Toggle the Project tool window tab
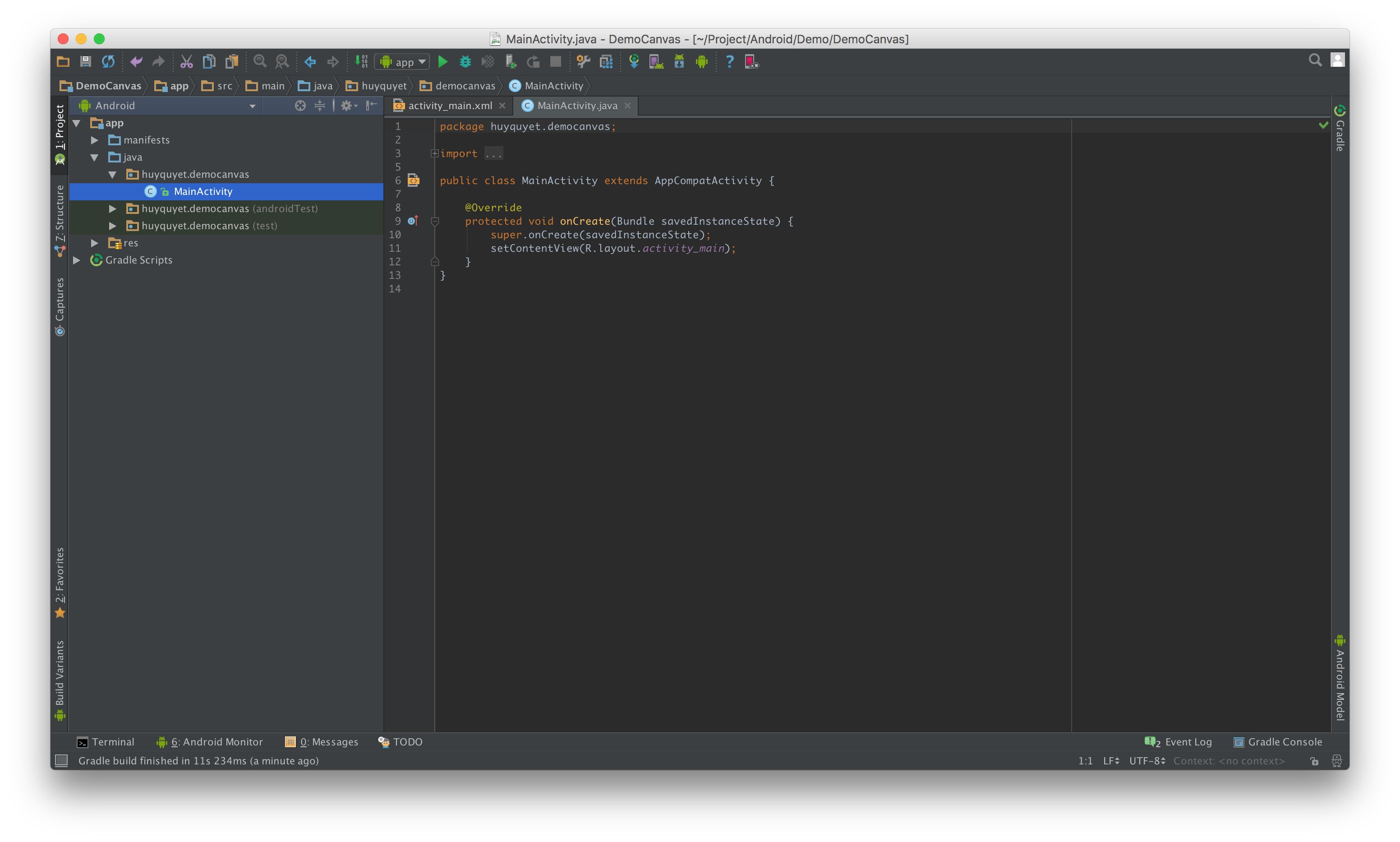1400x842 pixels. [60, 134]
